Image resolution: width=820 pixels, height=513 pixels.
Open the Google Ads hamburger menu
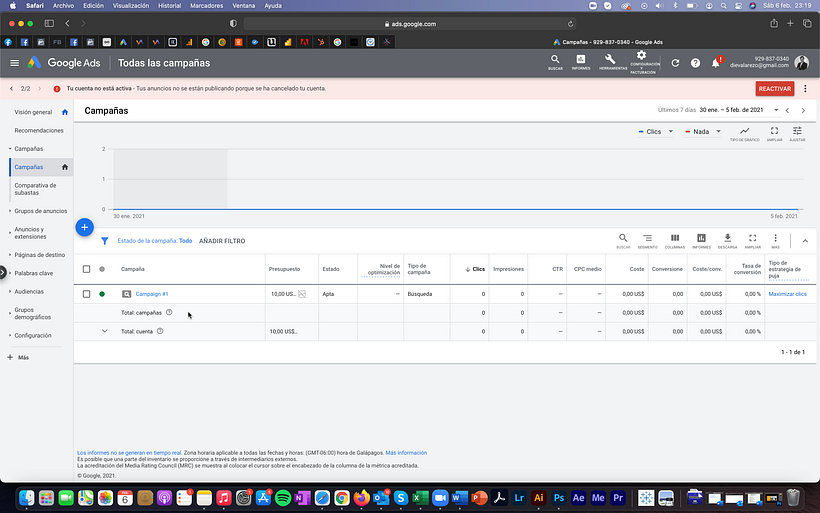(15, 63)
